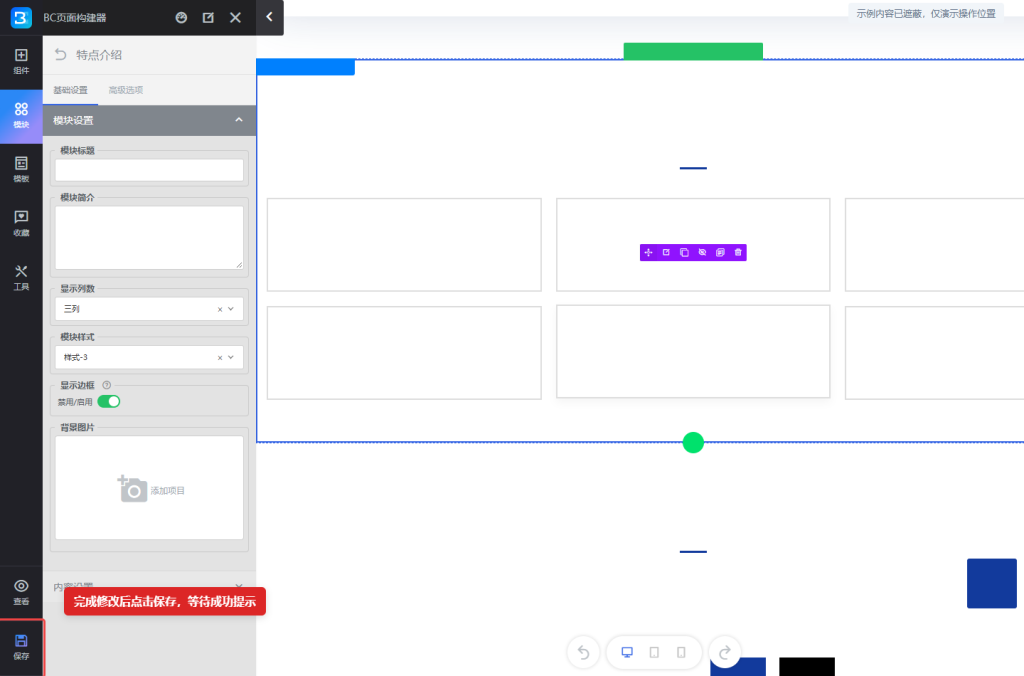Screen dimensions: 1024x676
Task: Expand the 内容设置 section chevron
Action: (239, 587)
